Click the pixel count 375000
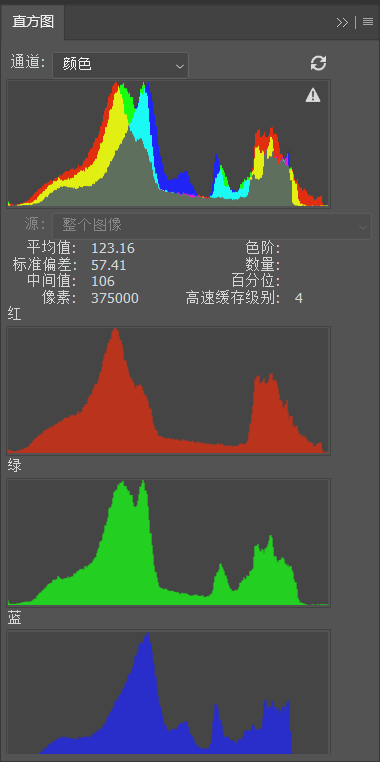380x762 pixels. (115, 298)
